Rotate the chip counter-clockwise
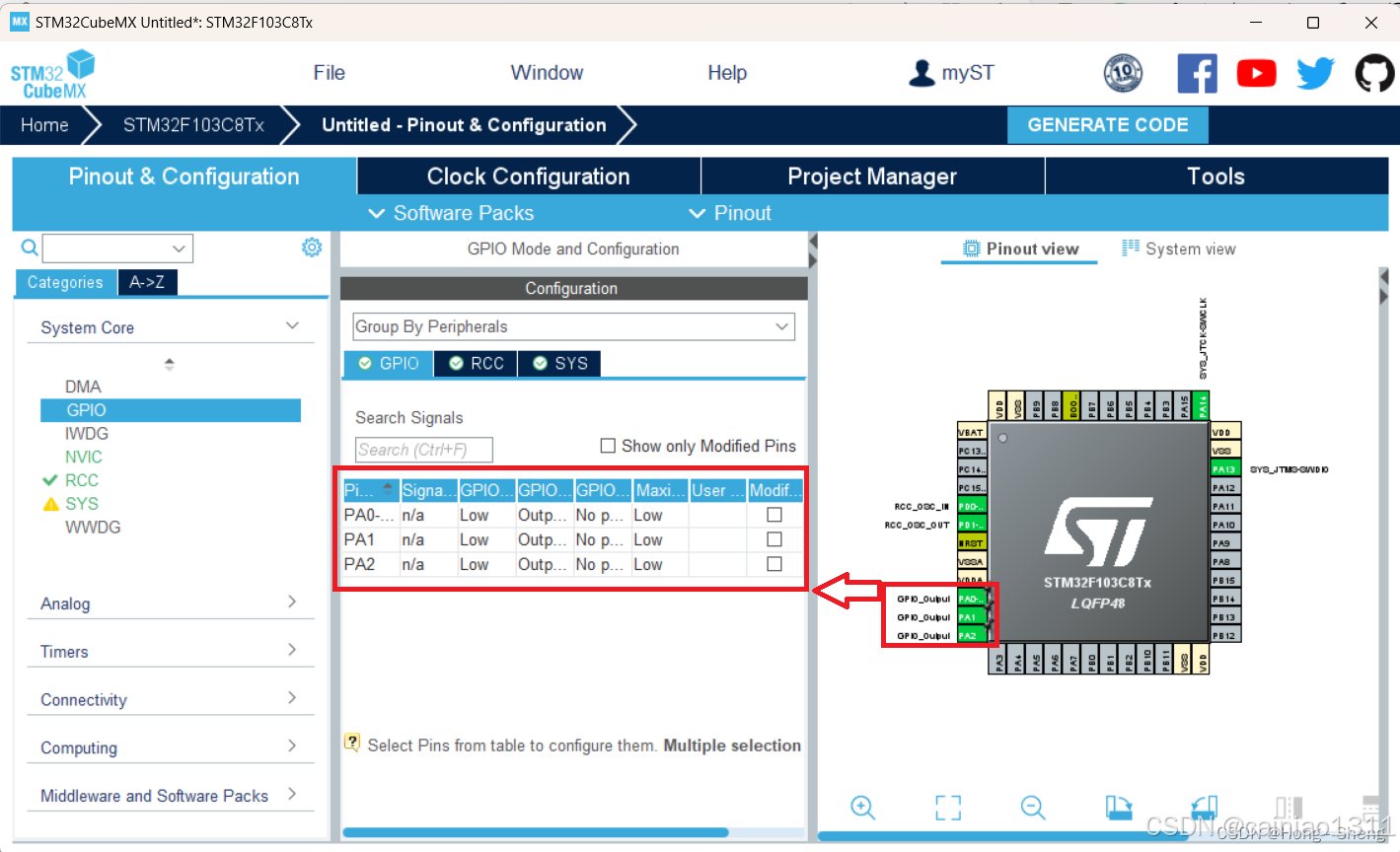Viewport: 1400px width, 852px height. click(x=1204, y=808)
